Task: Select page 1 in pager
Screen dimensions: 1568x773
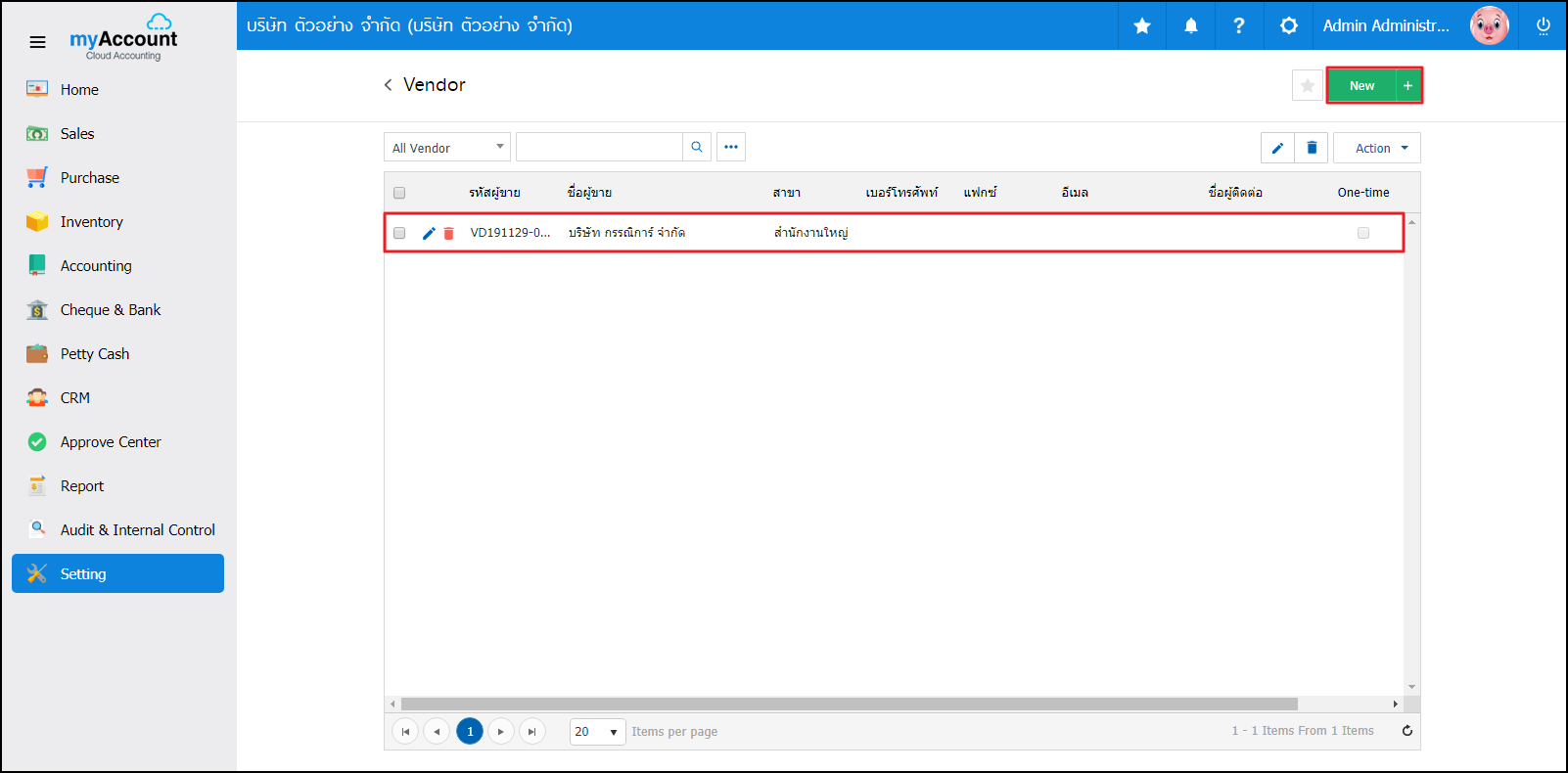Action: pyautogui.click(x=470, y=731)
